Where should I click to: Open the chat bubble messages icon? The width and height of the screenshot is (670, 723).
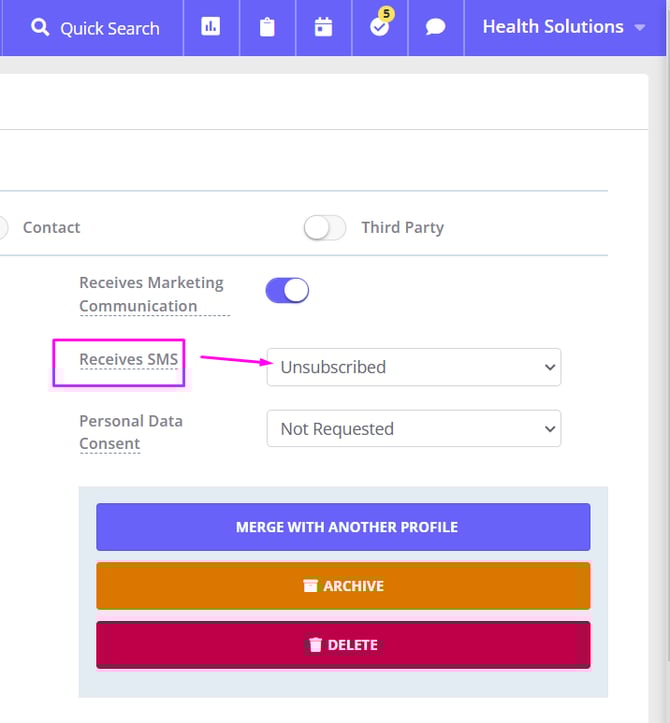435,28
